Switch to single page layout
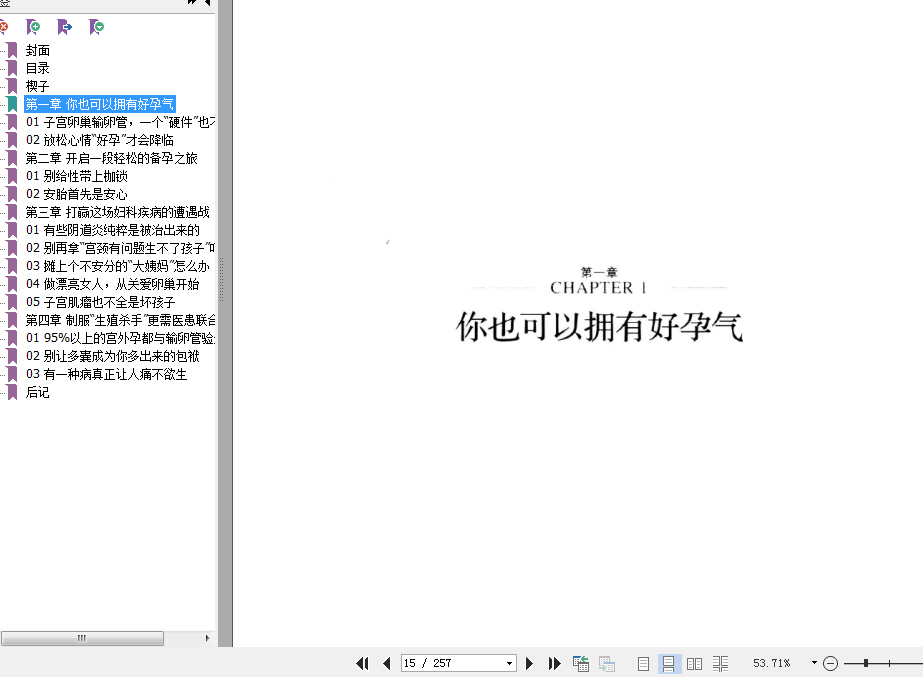The image size is (923, 677). pyautogui.click(x=643, y=663)
